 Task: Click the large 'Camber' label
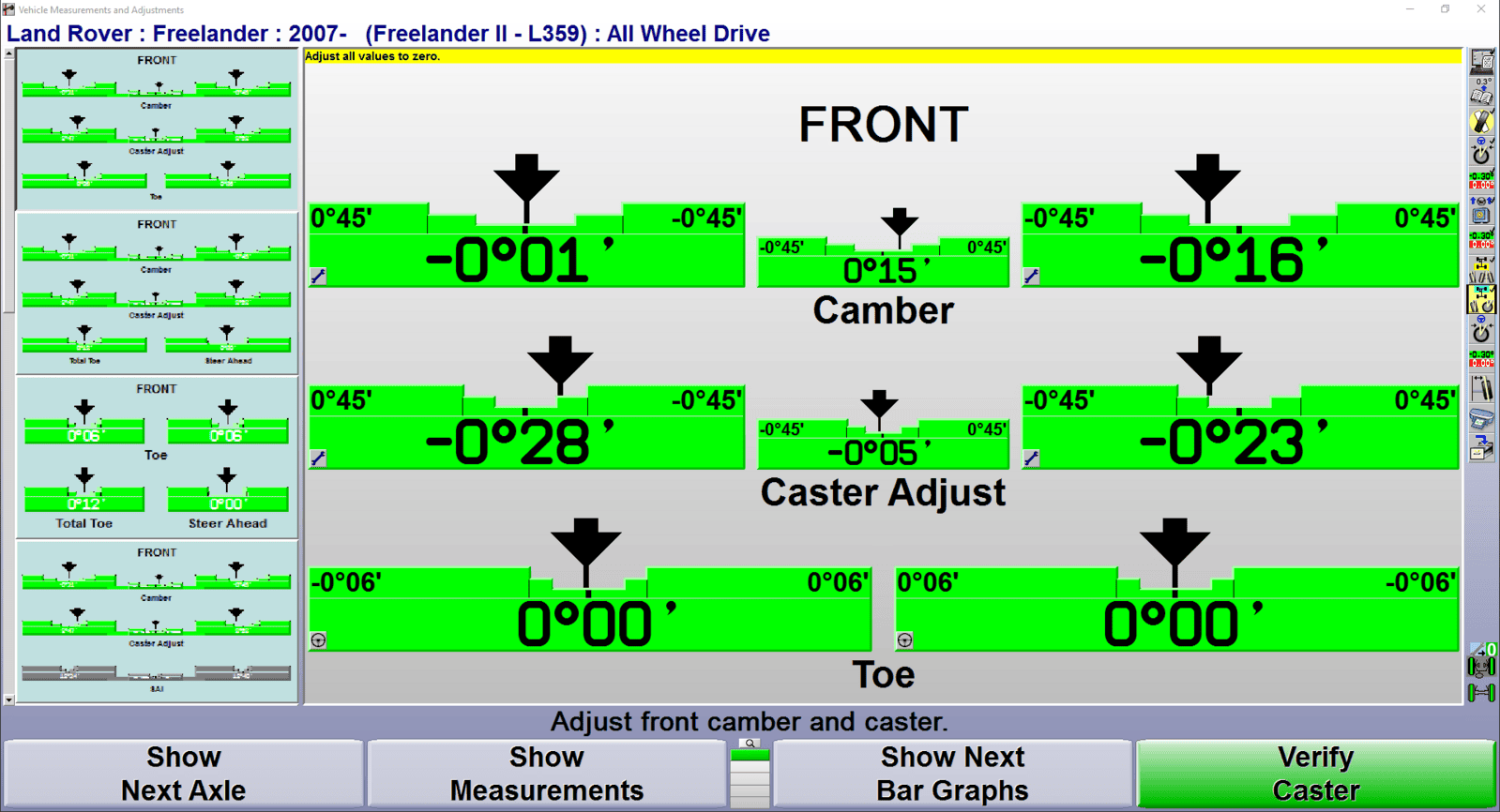[x=883, y=311]
